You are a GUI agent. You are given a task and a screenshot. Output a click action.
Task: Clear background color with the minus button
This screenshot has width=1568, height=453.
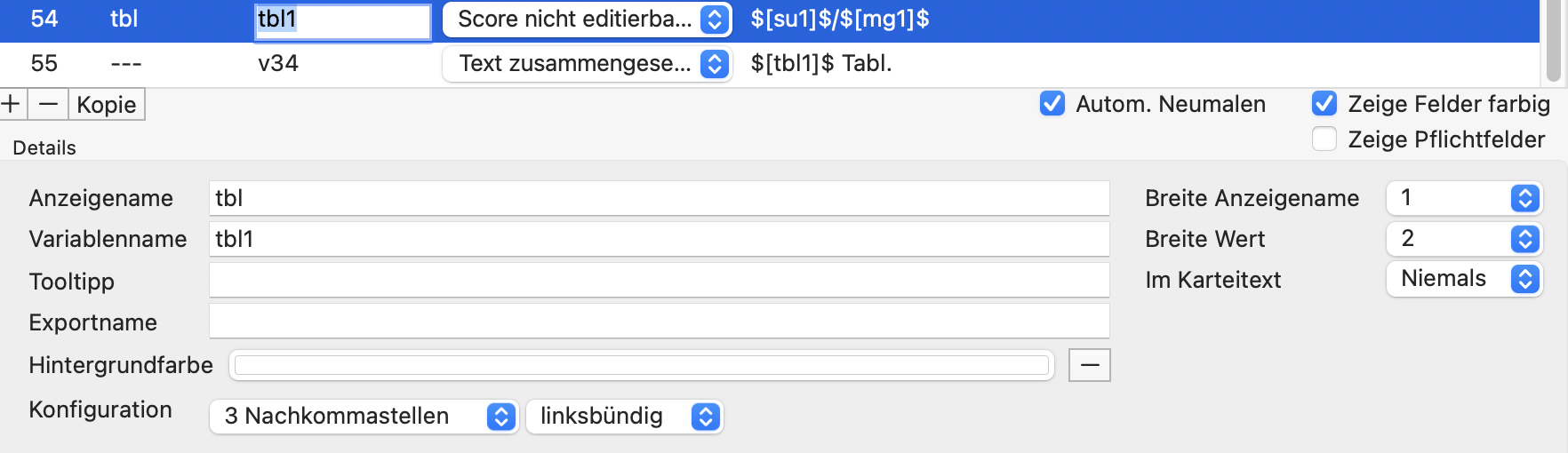(1090, 365)
